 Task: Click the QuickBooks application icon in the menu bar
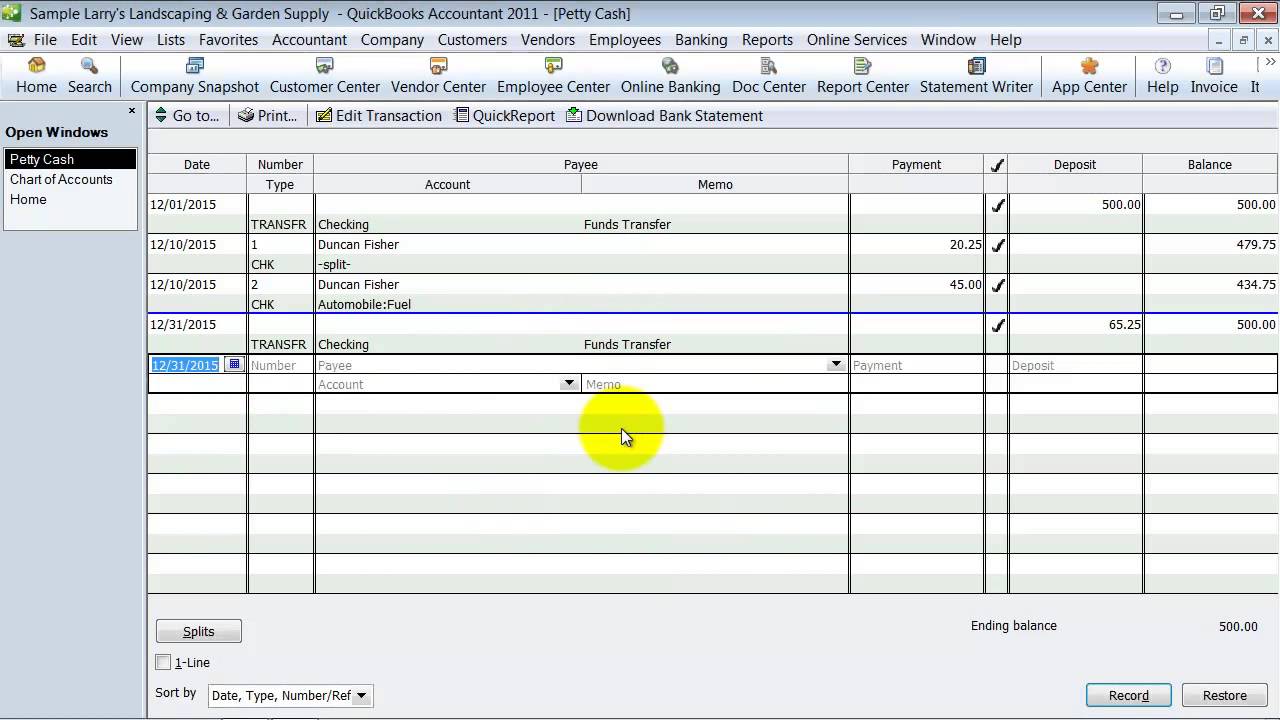coord(15,40)
